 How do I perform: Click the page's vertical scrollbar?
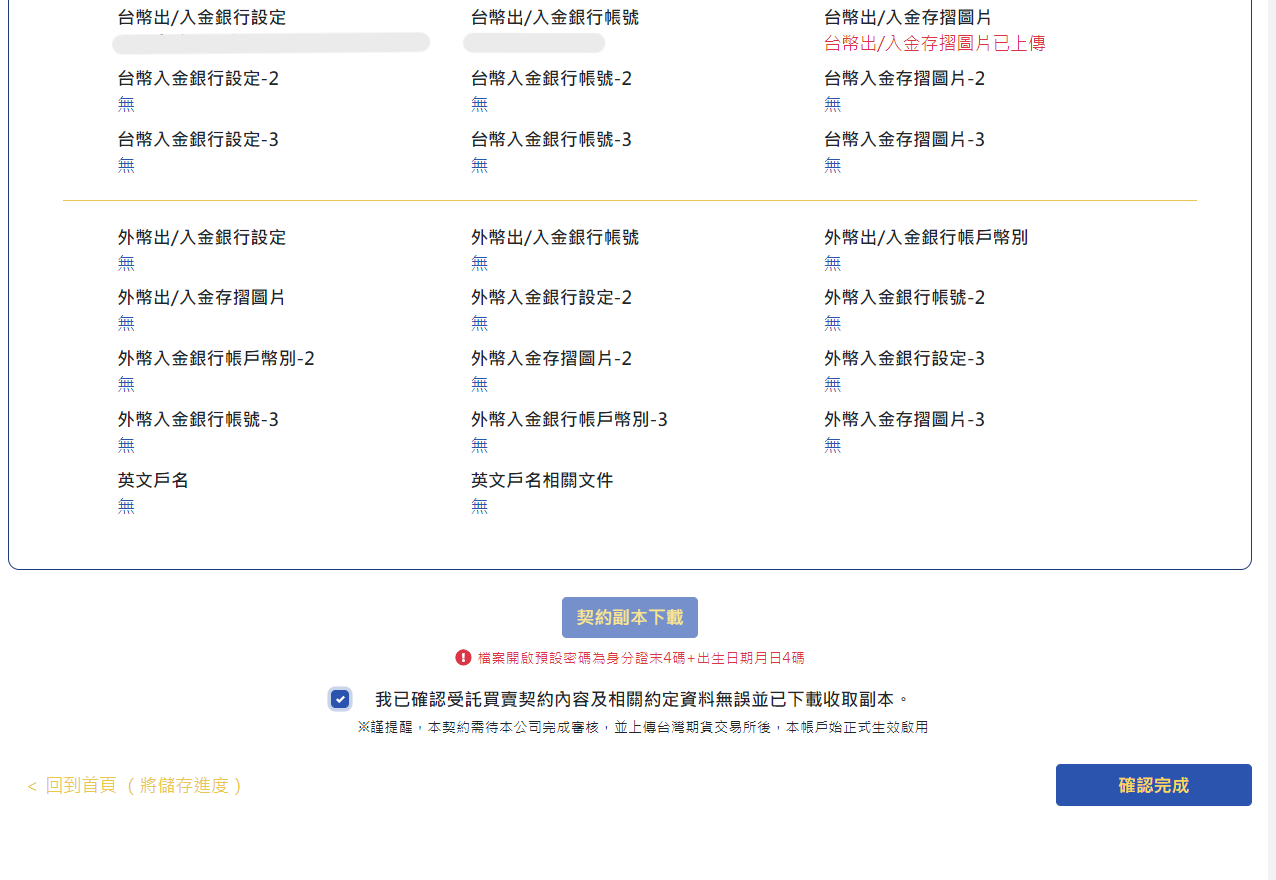1268,400
